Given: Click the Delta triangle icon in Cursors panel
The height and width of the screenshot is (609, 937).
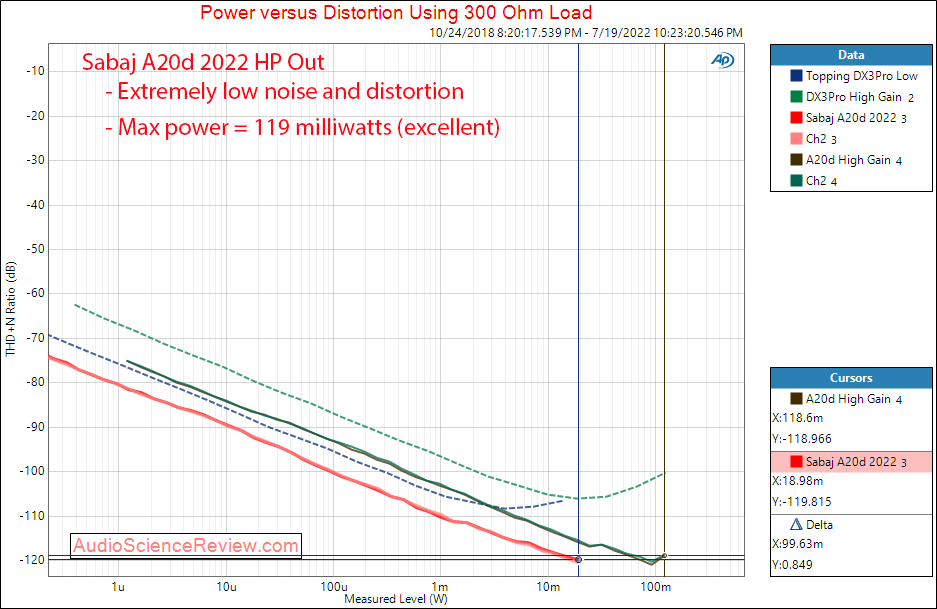Looking at the screenshot, I should tap(796, 525).
